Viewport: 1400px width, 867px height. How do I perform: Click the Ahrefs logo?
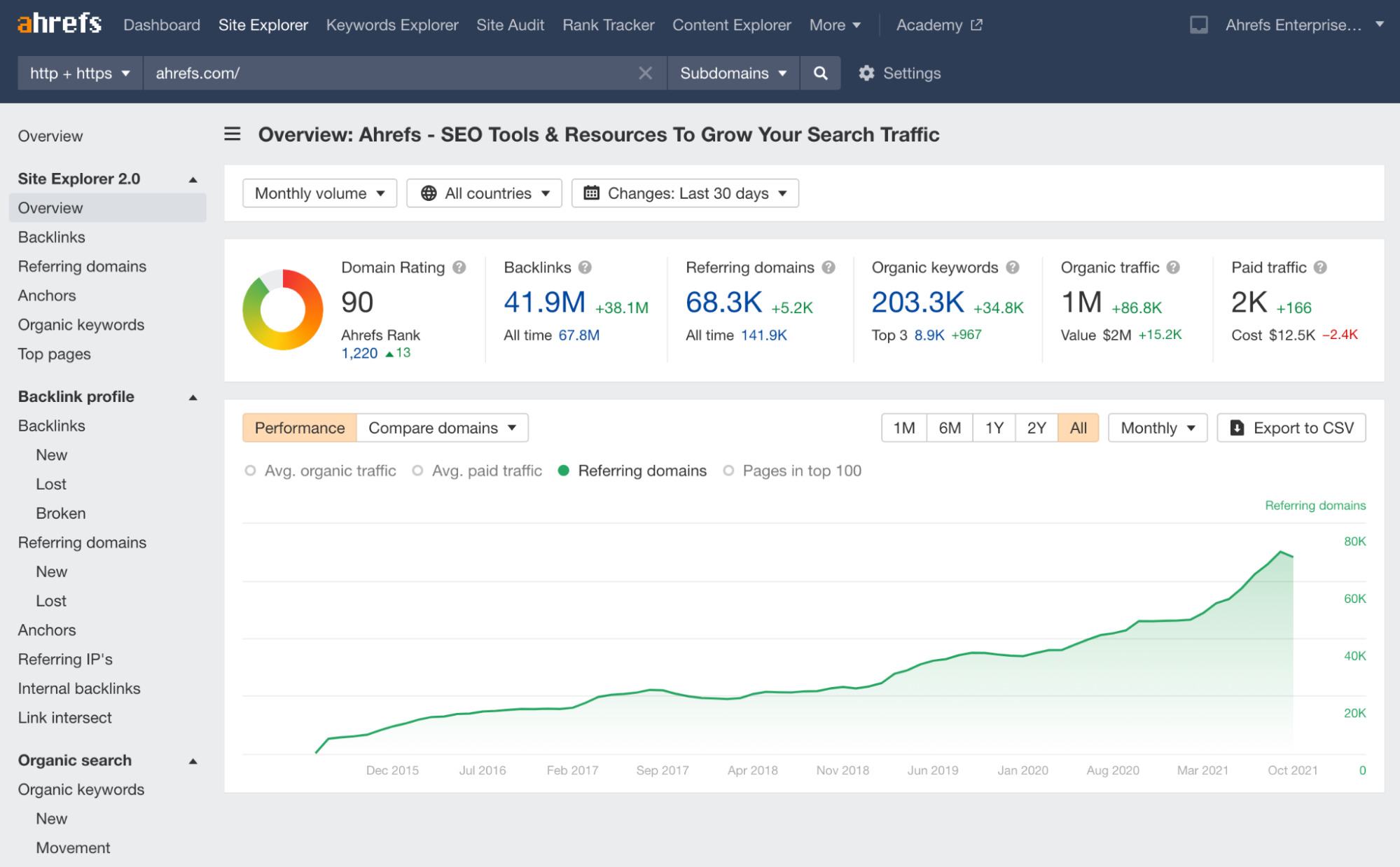pyautogui.click(x=59, y=25)
